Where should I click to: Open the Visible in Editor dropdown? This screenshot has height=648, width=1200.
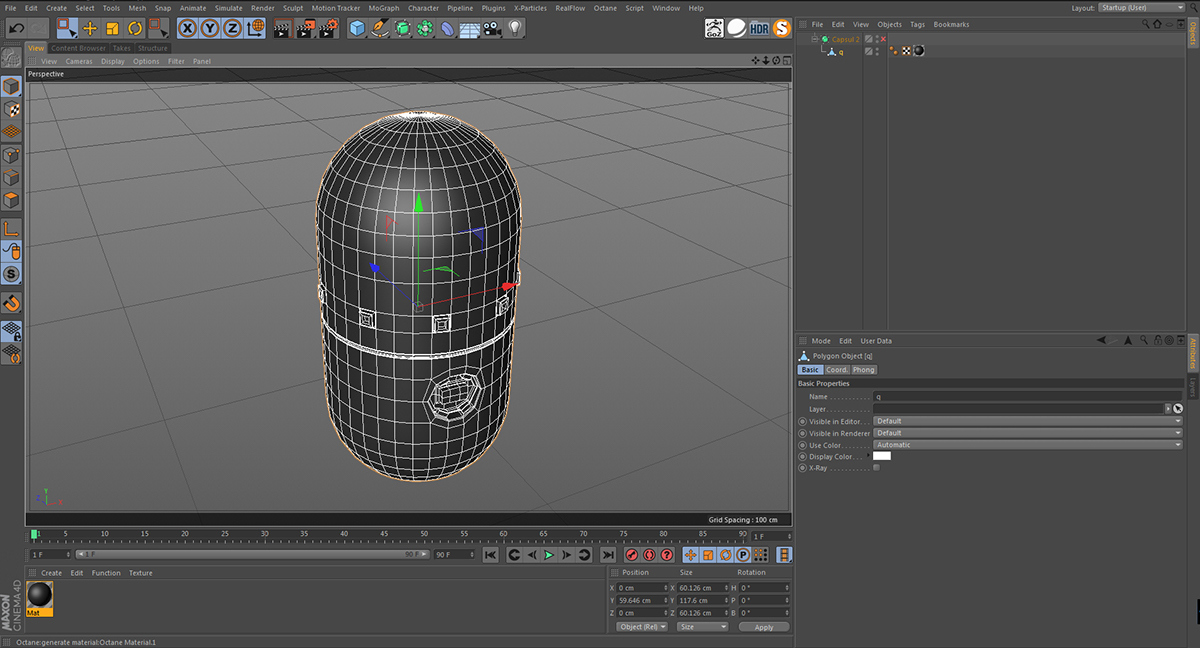pyautogui.click(x=1027, y=421)
